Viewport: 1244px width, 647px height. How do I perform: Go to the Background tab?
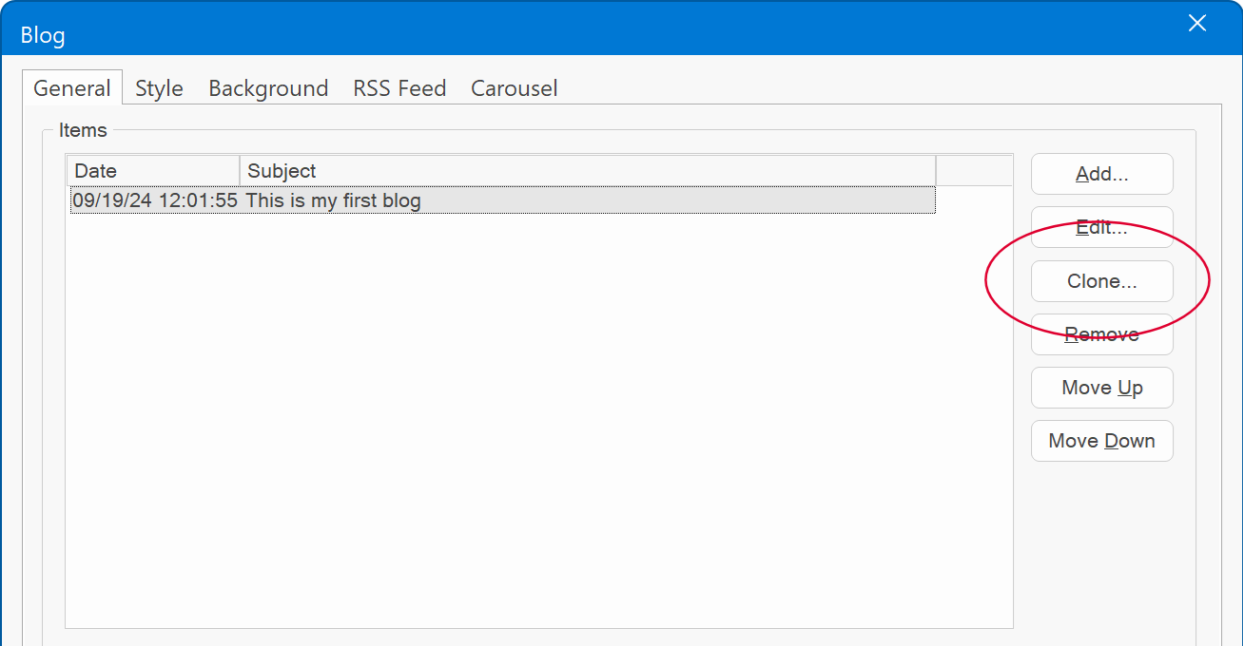click(x=268, y=88)
